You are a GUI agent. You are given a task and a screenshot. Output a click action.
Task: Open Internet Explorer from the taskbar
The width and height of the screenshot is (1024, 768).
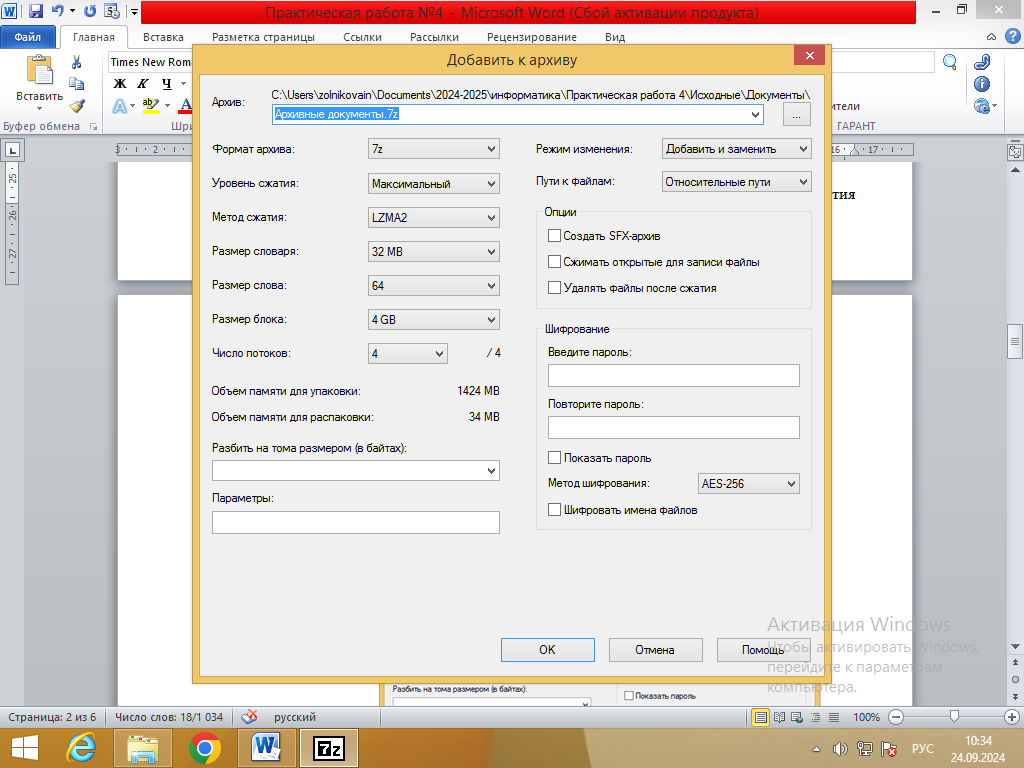pos(81,748)
